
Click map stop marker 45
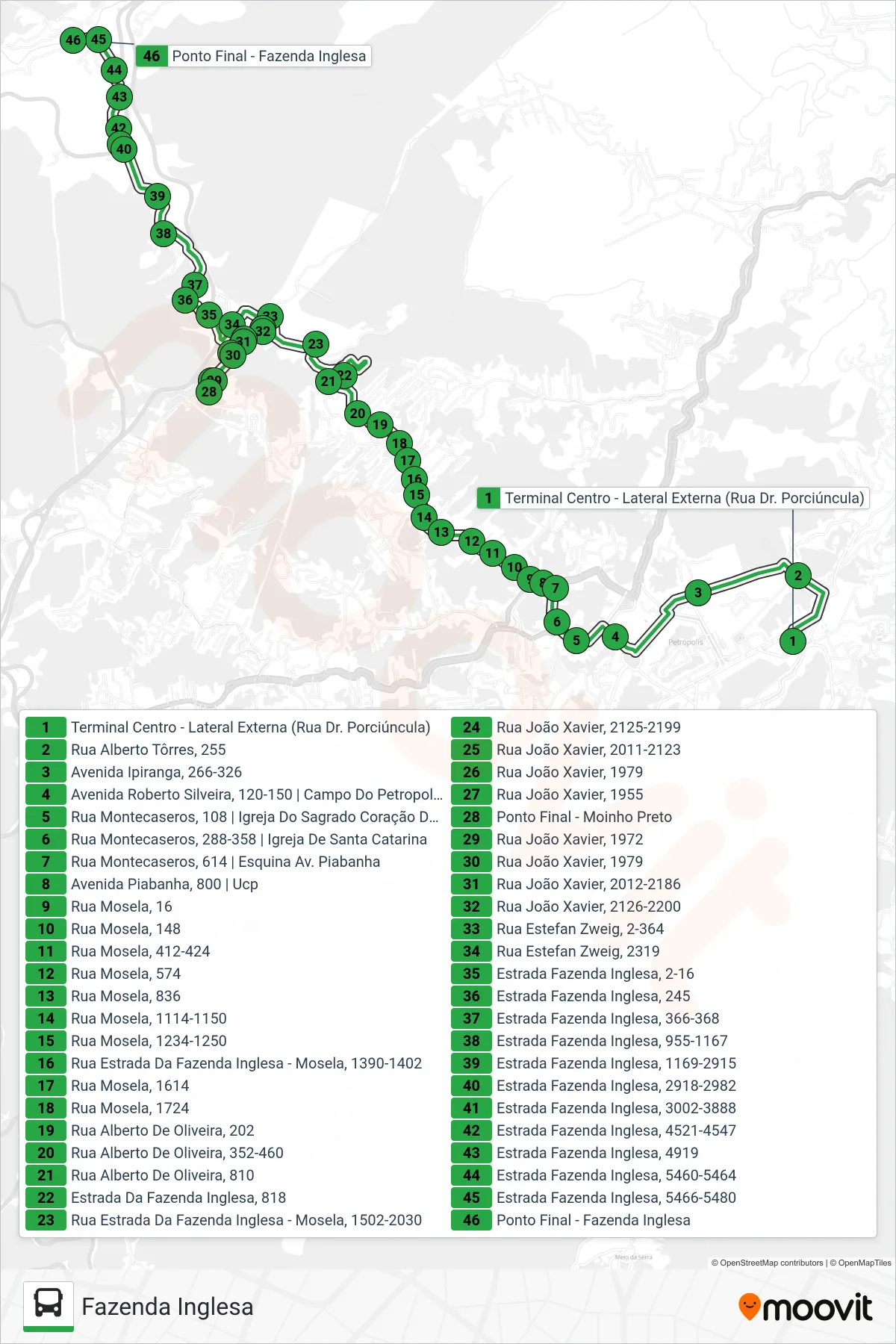point(99,39)
